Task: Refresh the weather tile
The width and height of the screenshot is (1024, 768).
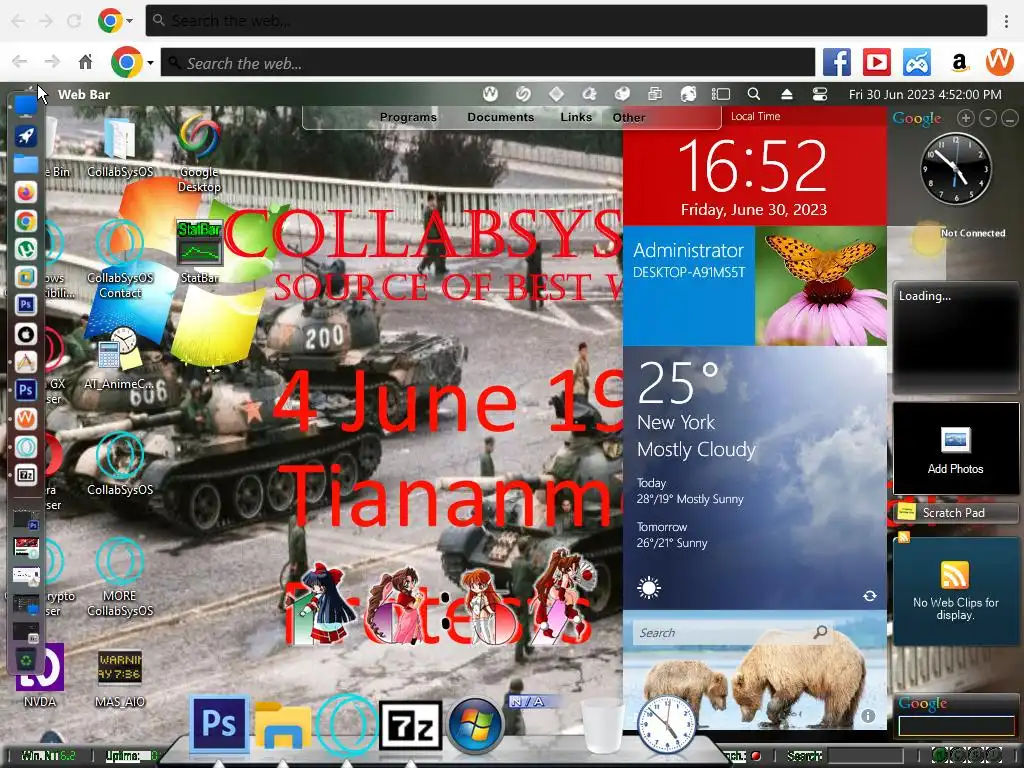Action: 869,596
